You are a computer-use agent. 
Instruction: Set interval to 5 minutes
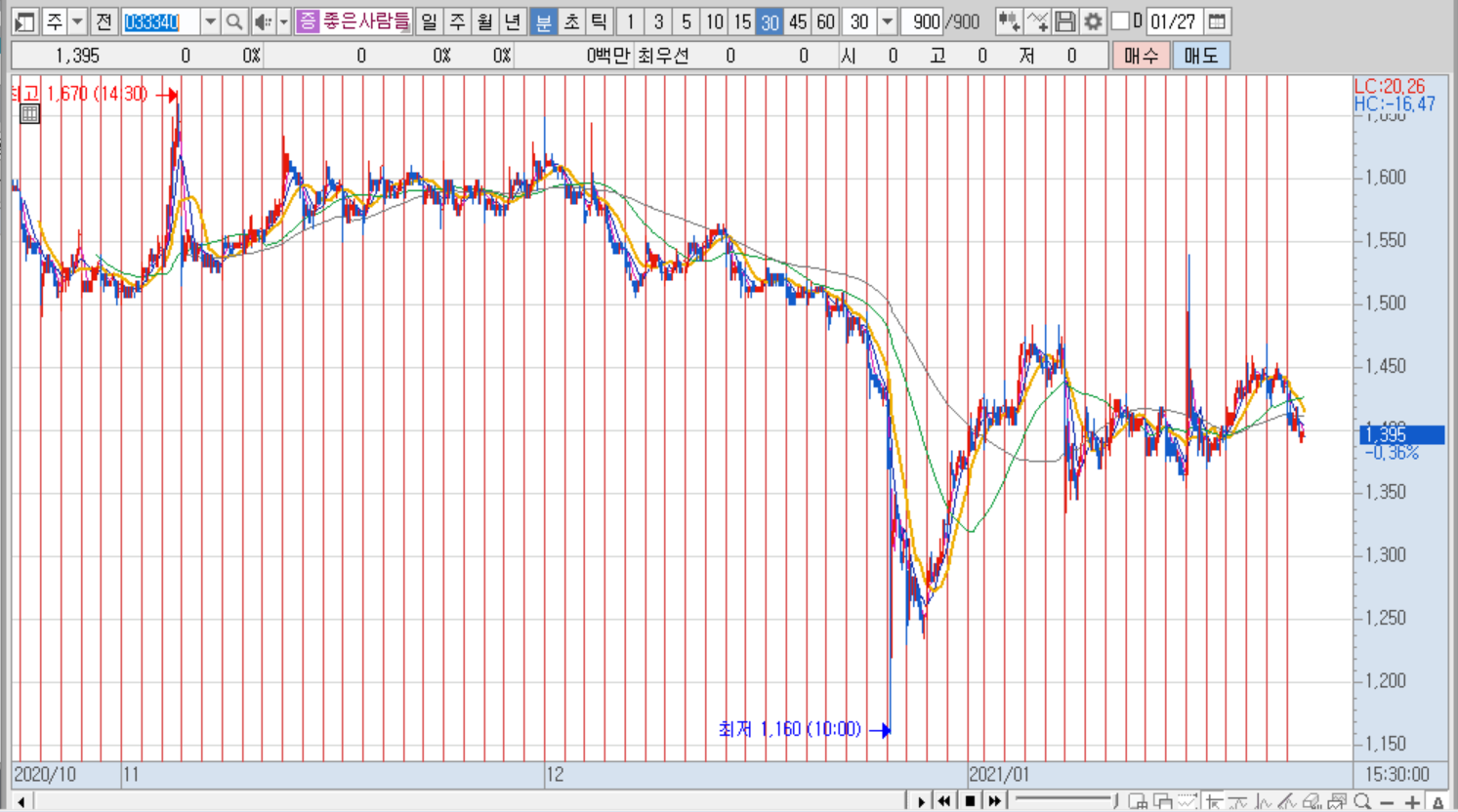pyautogui.click(x=687, y=21)
